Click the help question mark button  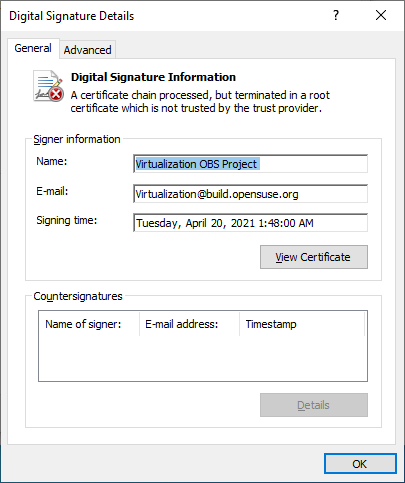click(336, 15)
